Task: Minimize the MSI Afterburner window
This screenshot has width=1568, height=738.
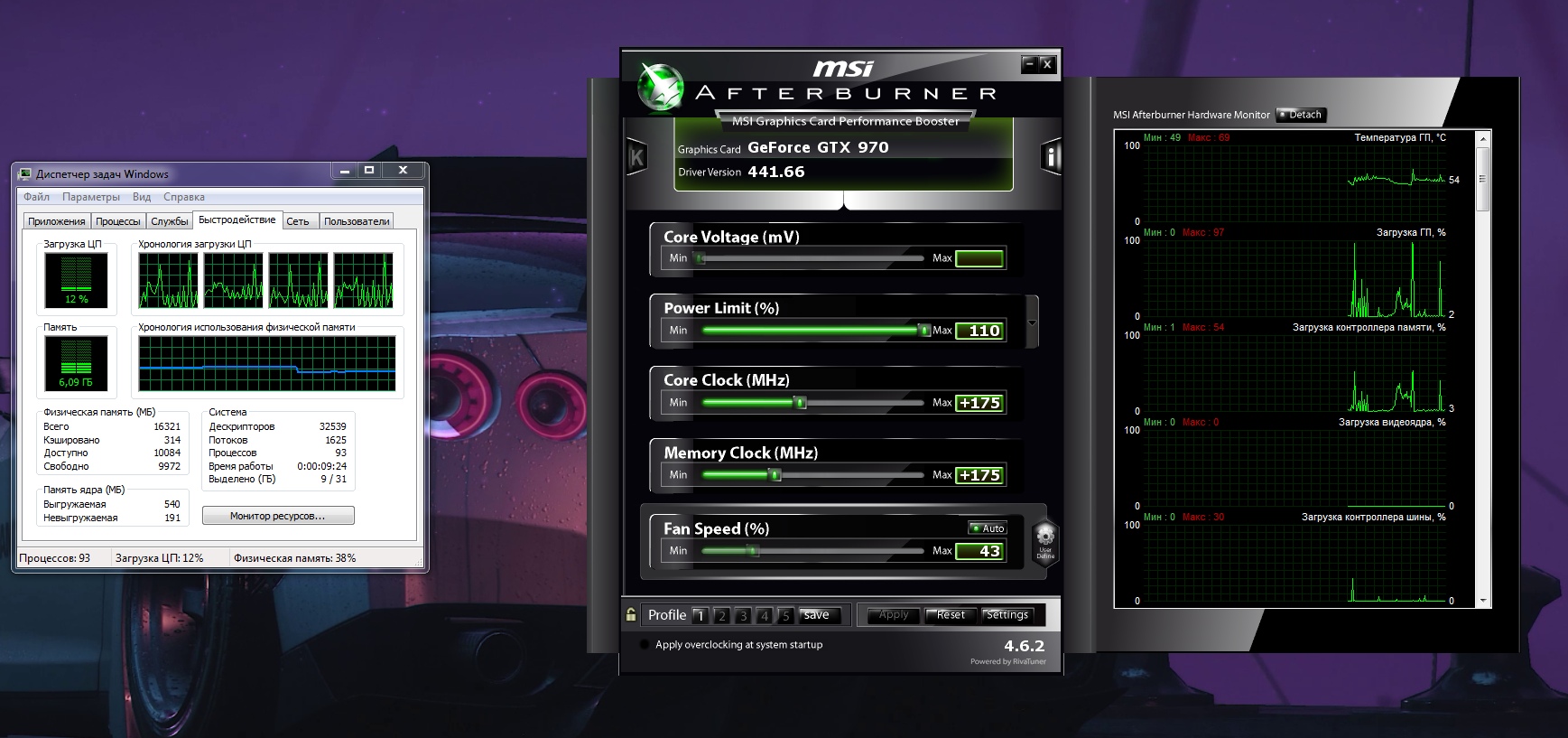Action: click(x=1029, y=63)
